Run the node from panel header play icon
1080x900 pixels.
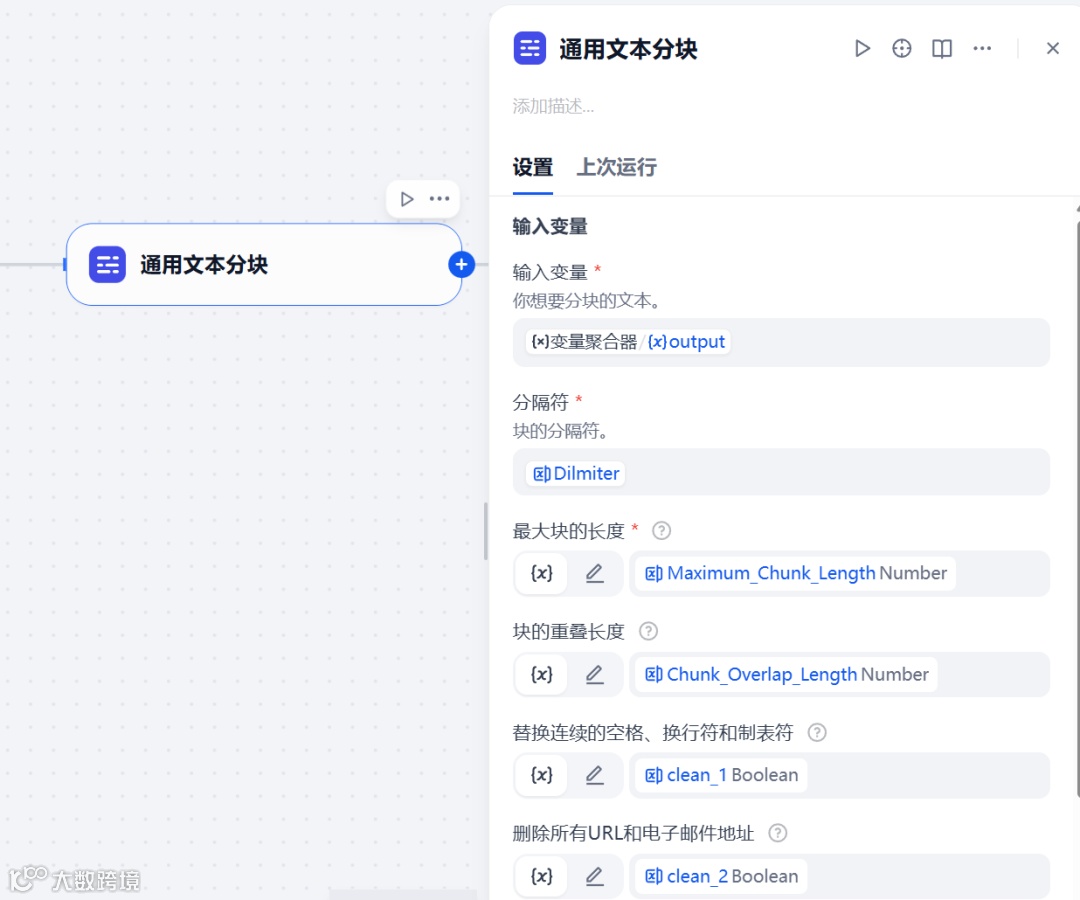click(862, 48)
